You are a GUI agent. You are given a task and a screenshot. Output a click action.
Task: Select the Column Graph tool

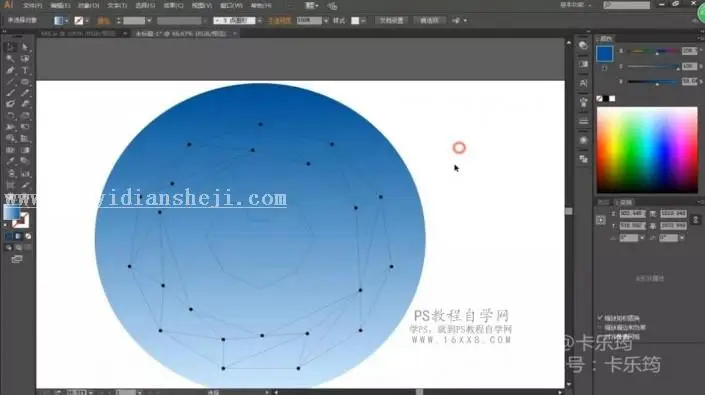tap(25, 173)
